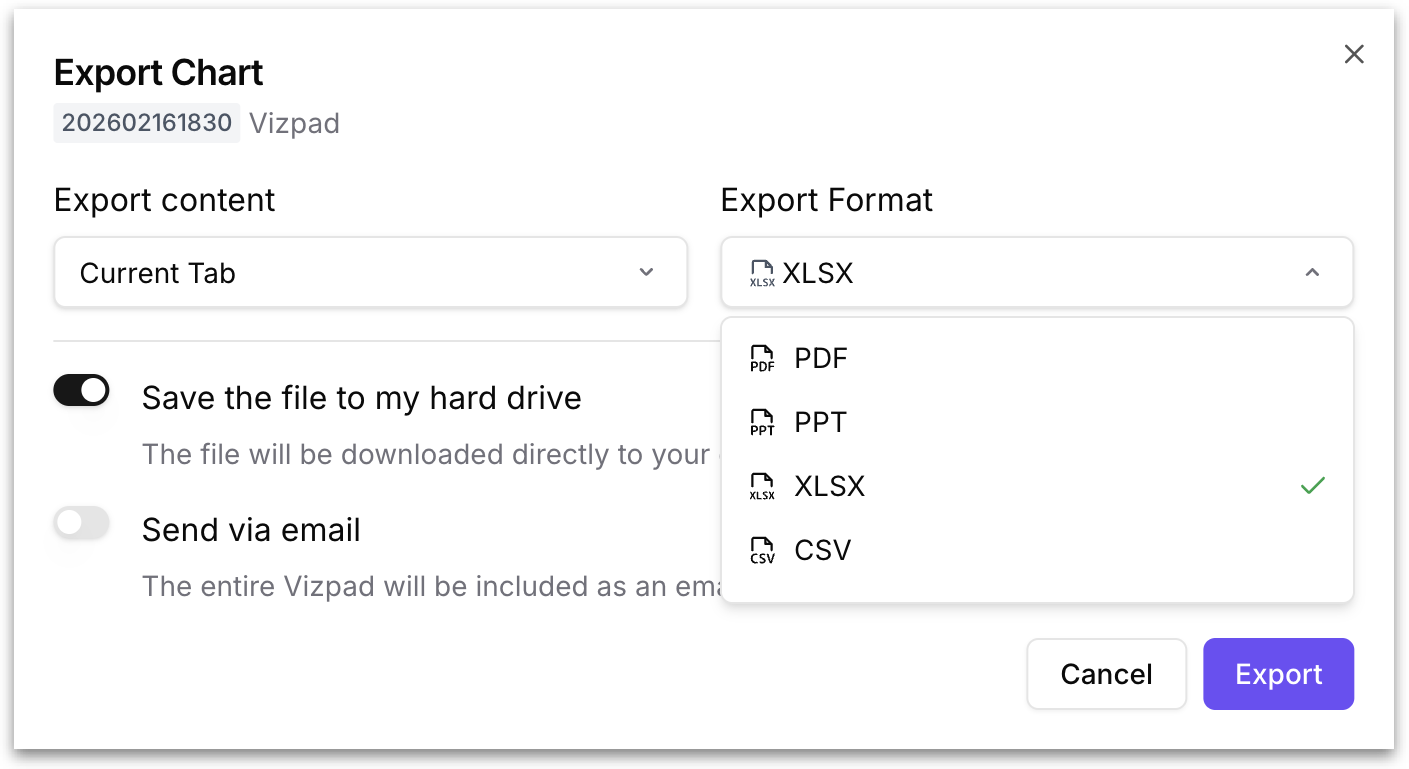Pick the XLSX option in the list
The image size is (1409, 769).
coord(830,486)
